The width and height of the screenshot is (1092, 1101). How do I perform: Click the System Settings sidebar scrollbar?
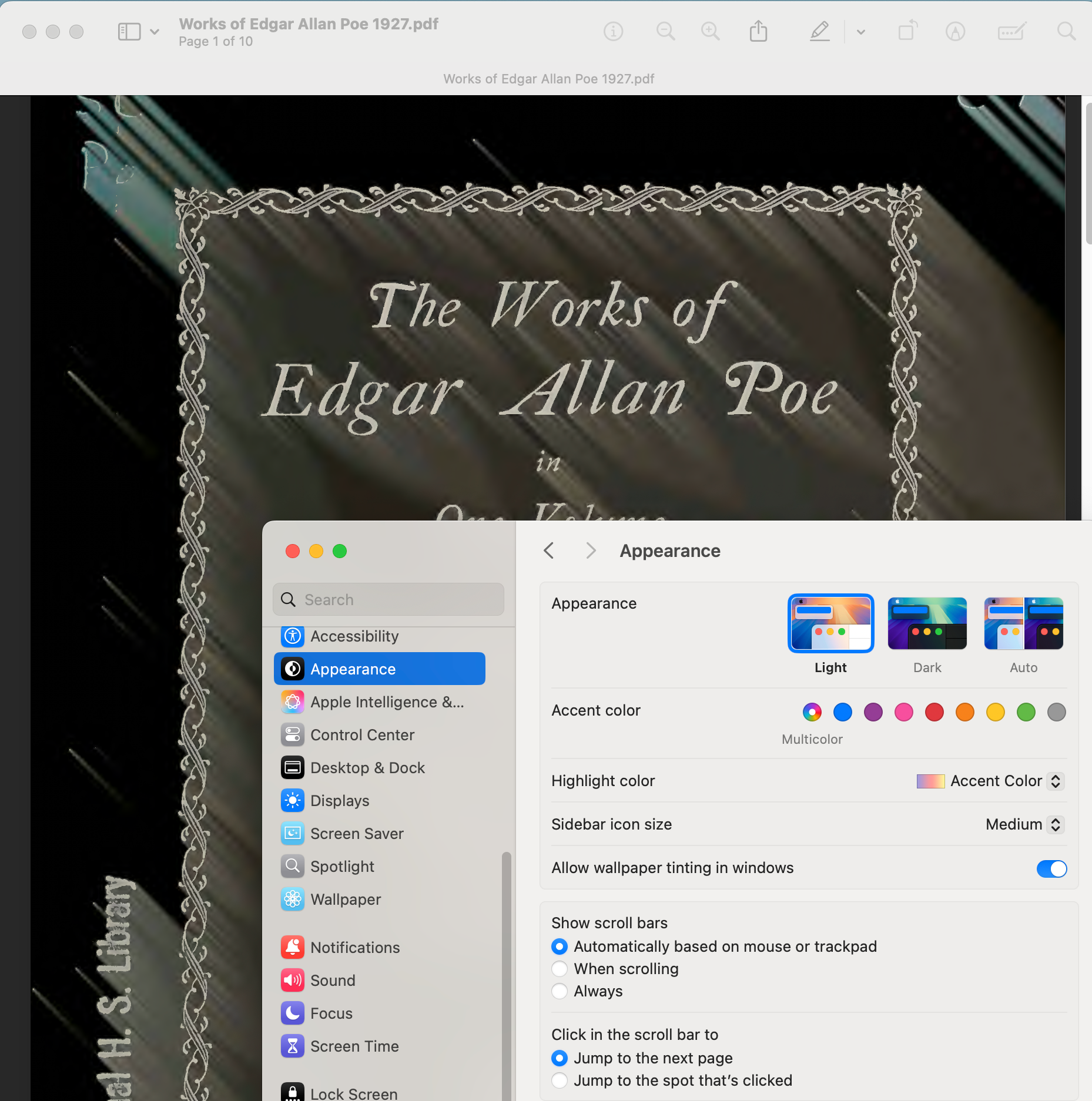point(506,975)
